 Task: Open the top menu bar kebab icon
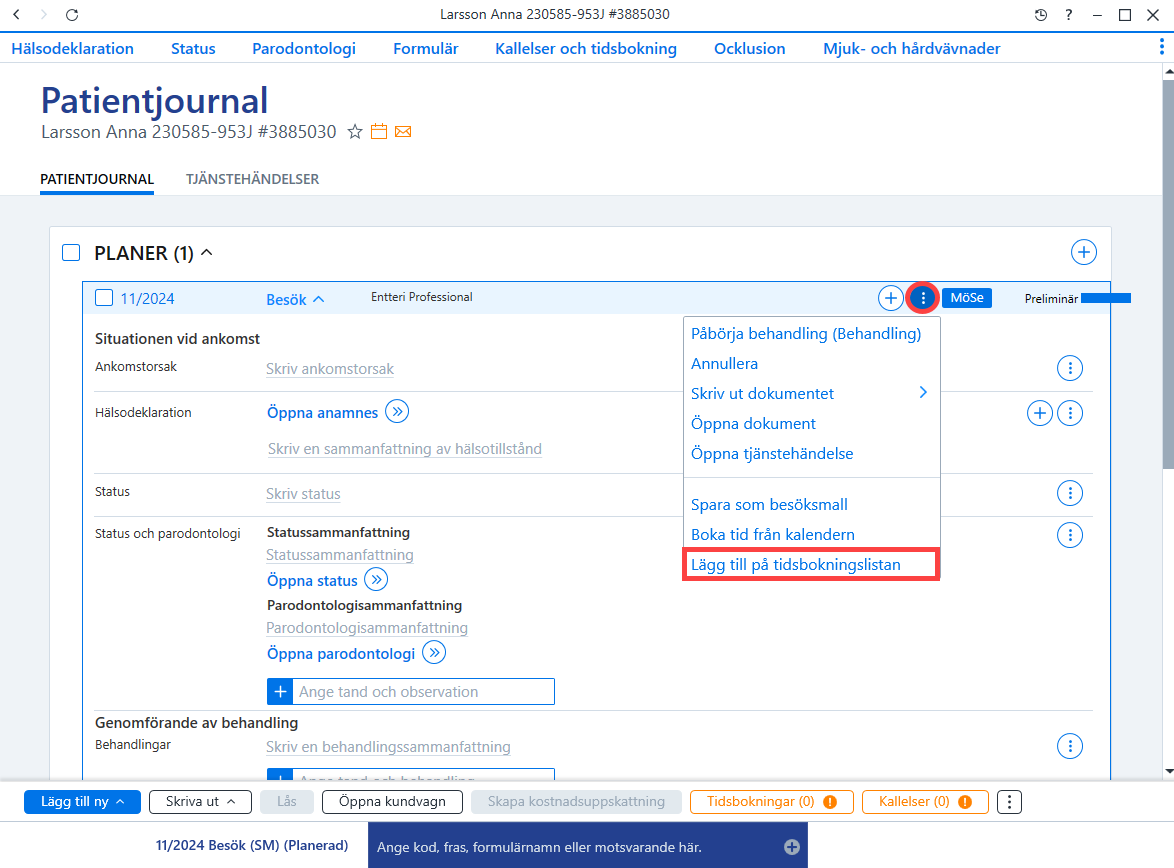[1161, 47]
